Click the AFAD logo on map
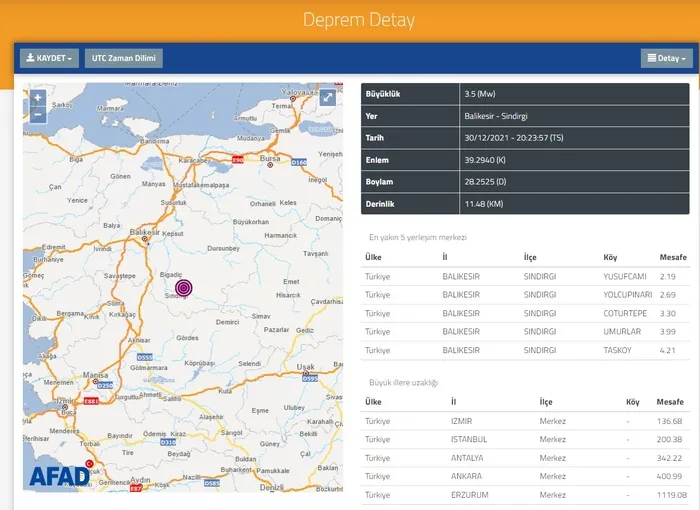 pyautogui.click(x=57, y=475)
